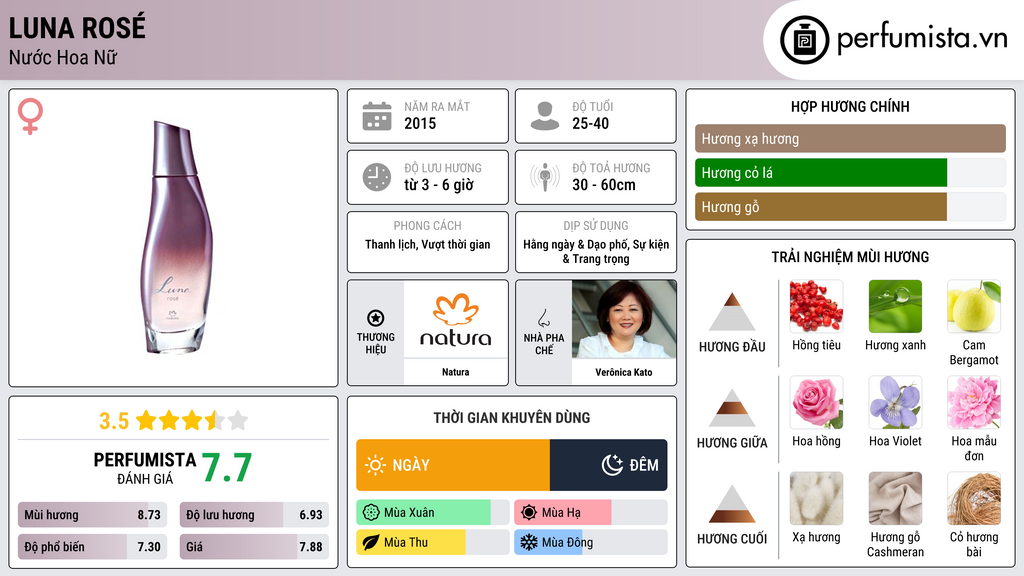Viewport: 1024px width, 576px height.
Task: Click the Mùa Xuân season bar
Action: [433, 513]
